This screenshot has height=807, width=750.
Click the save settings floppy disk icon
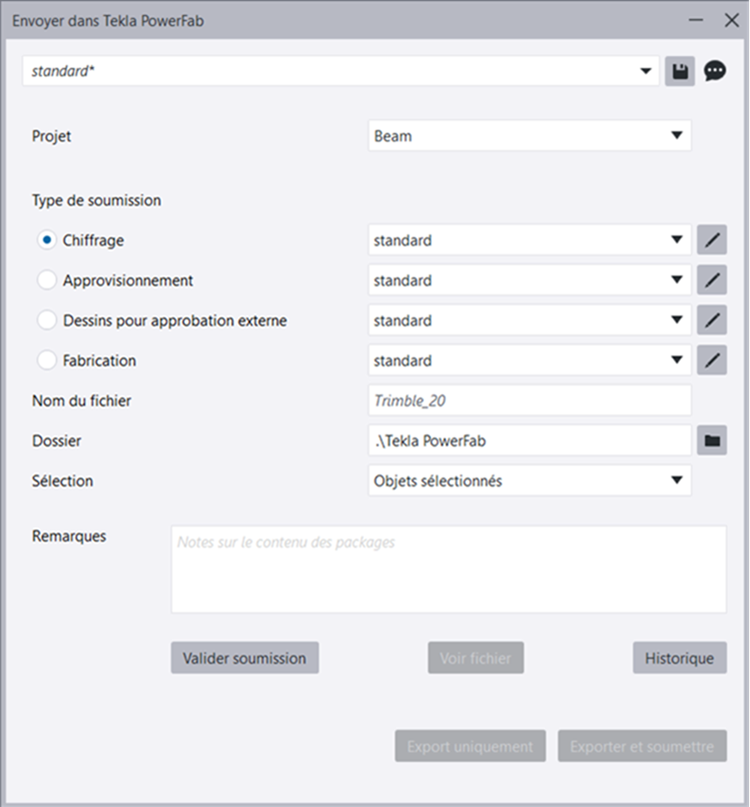tap(680, 72)
